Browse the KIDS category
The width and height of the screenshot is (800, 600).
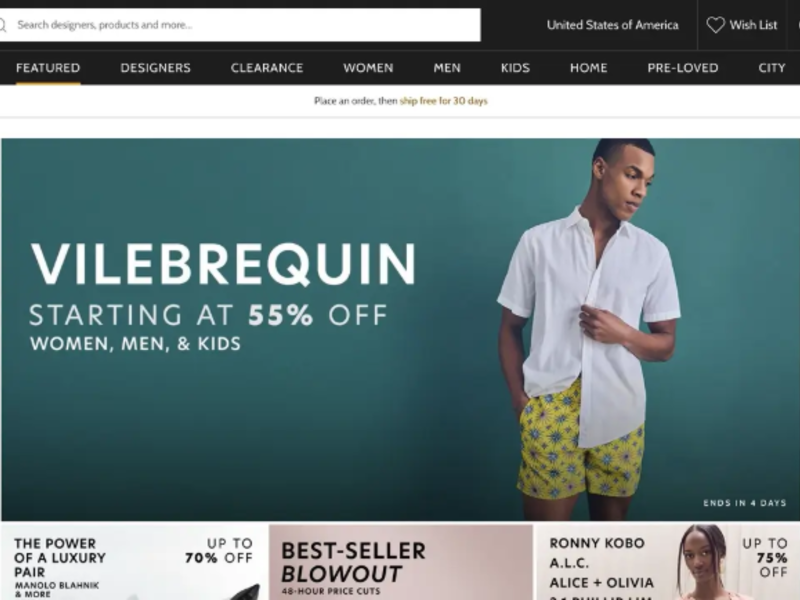pyautogui.click(x=515, y=68)
